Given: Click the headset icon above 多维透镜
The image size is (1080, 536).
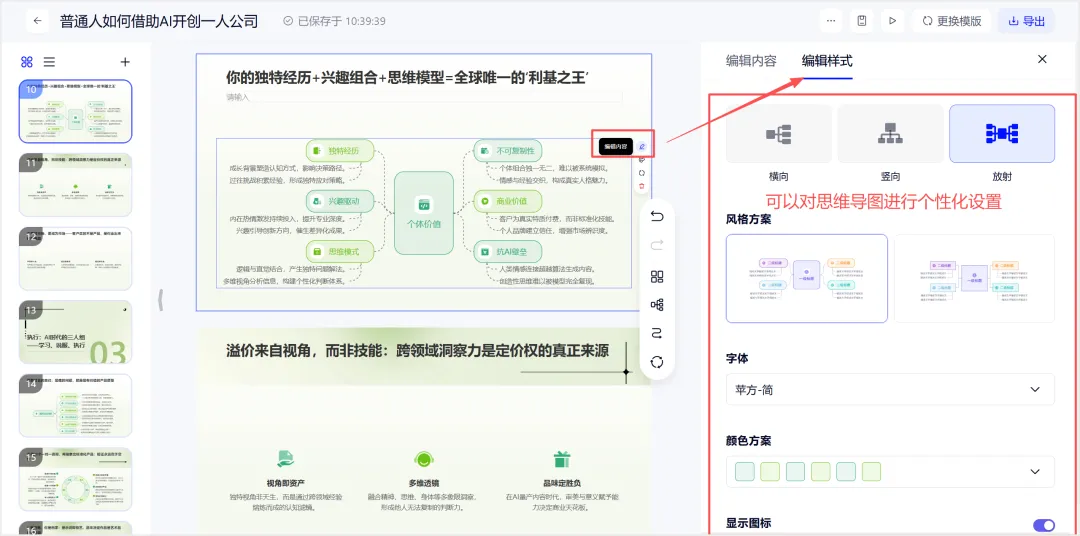Looking at the screenshot, I should (x=424, y=459).
